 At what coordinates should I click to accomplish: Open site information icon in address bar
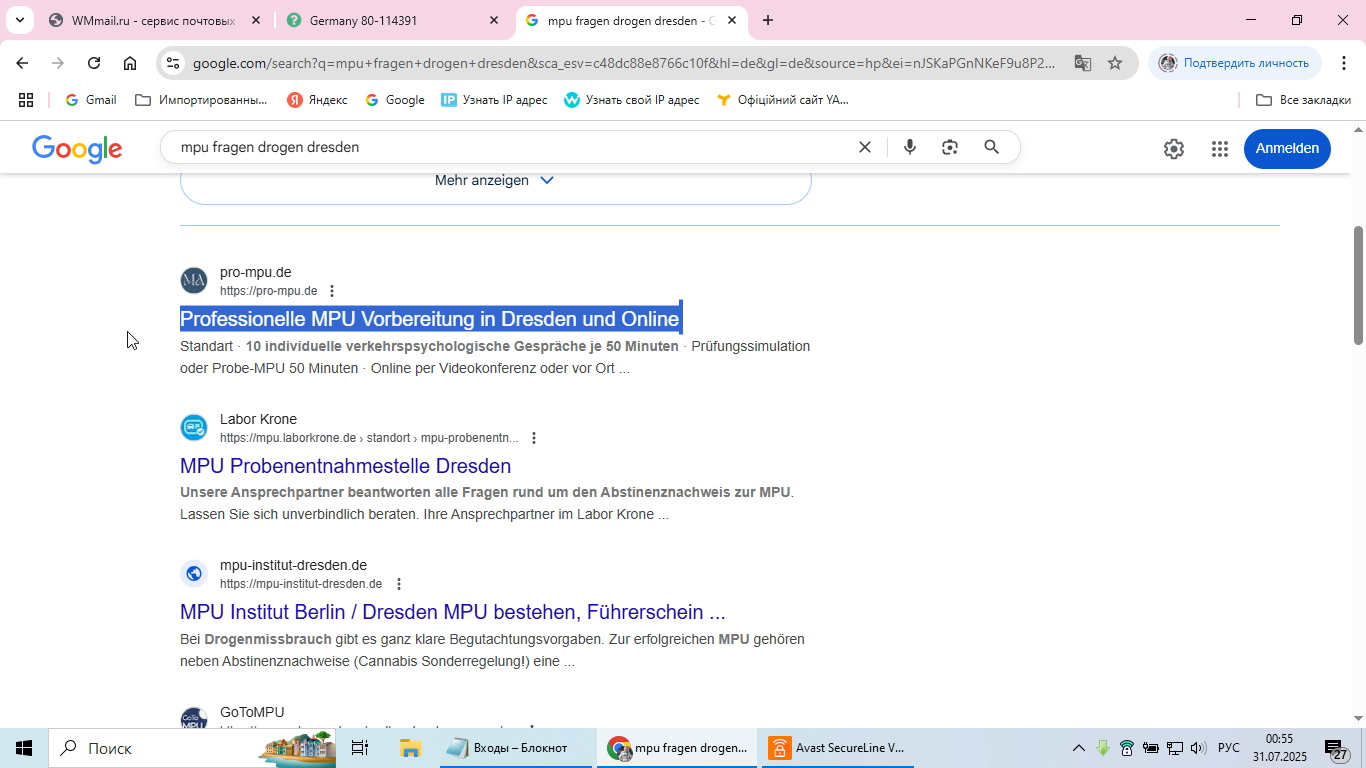click(x=173, y=63)
